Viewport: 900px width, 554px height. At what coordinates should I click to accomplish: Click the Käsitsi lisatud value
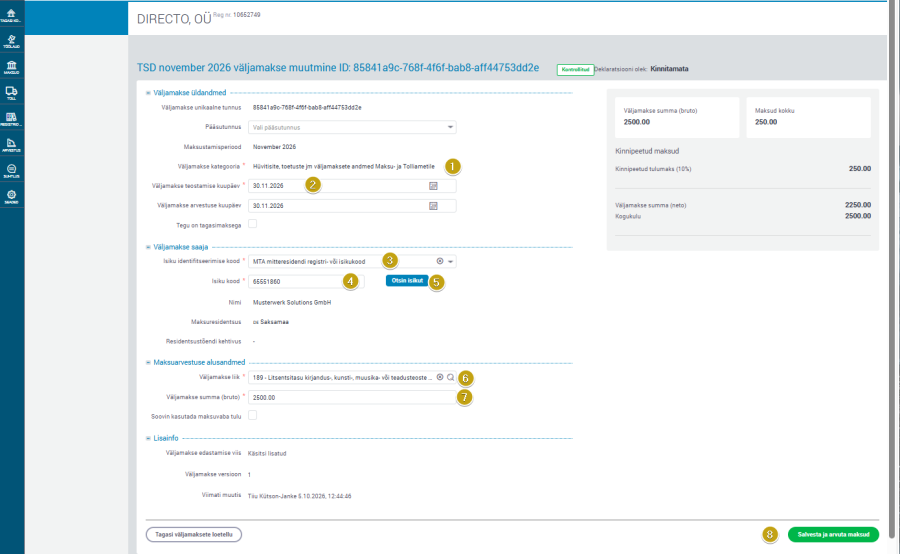(x=267, y=454)
